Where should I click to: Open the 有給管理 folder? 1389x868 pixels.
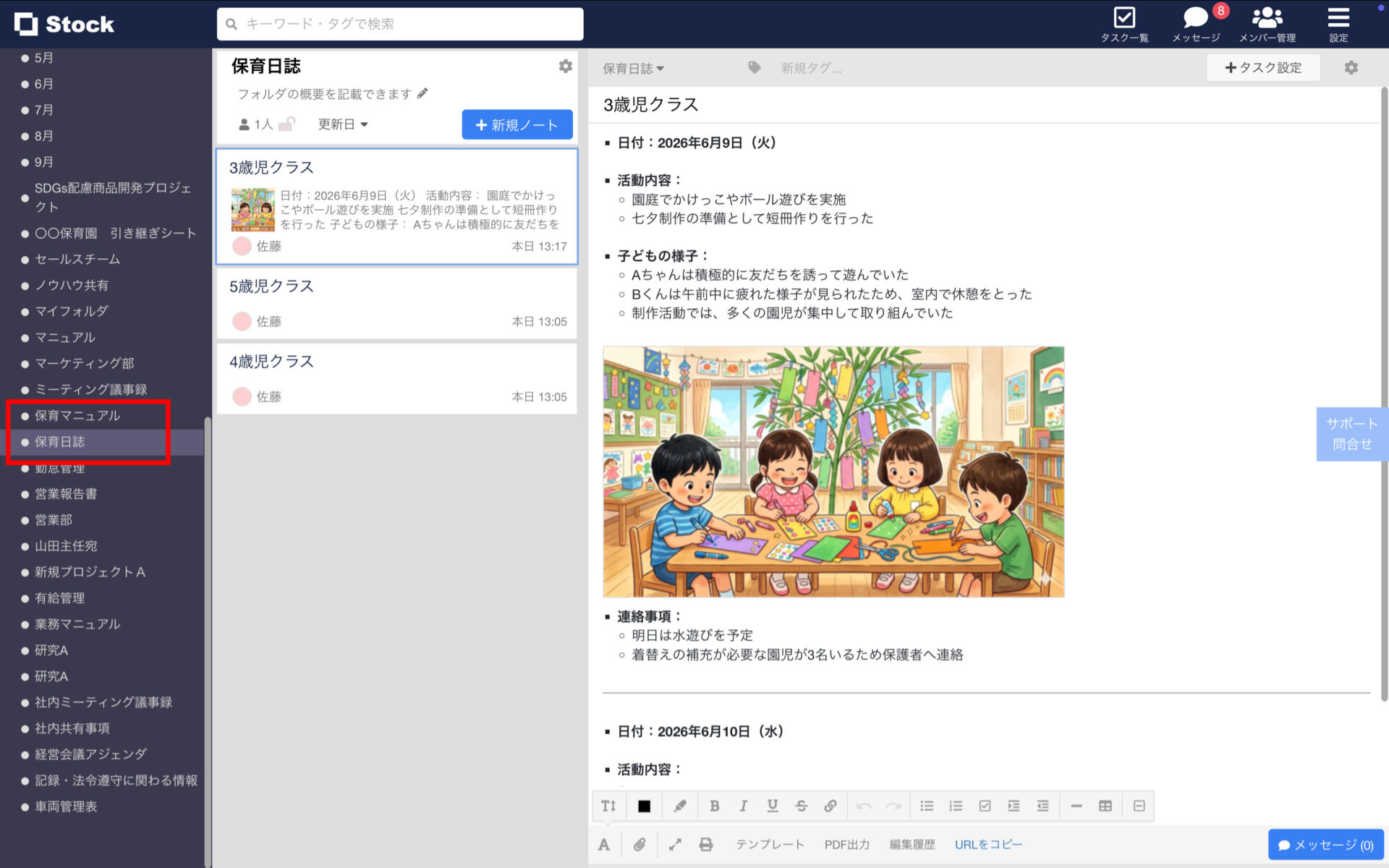(59, 597)
